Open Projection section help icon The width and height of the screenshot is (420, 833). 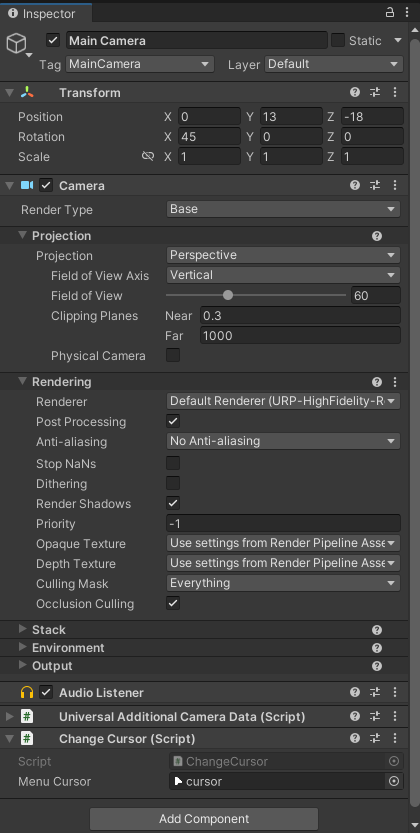tap(377, 236)
